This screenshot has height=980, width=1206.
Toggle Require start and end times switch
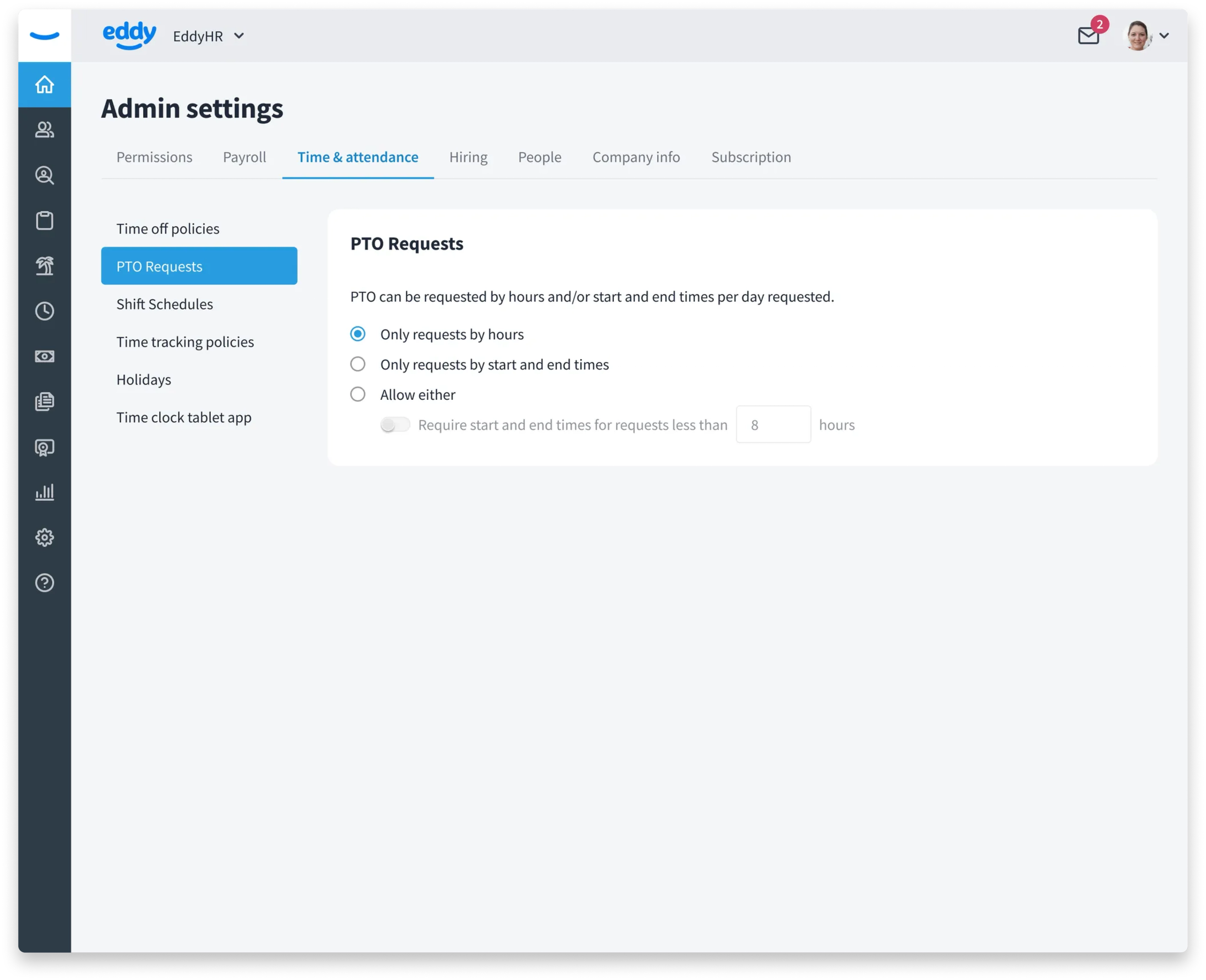(395, 425)
